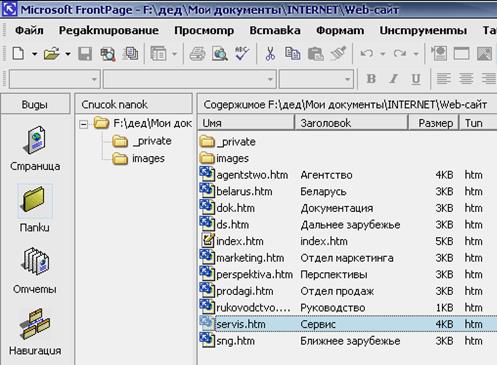Collapse the F:\дед\Мои док tree root
497x365 pixels.
coord(84,125)
